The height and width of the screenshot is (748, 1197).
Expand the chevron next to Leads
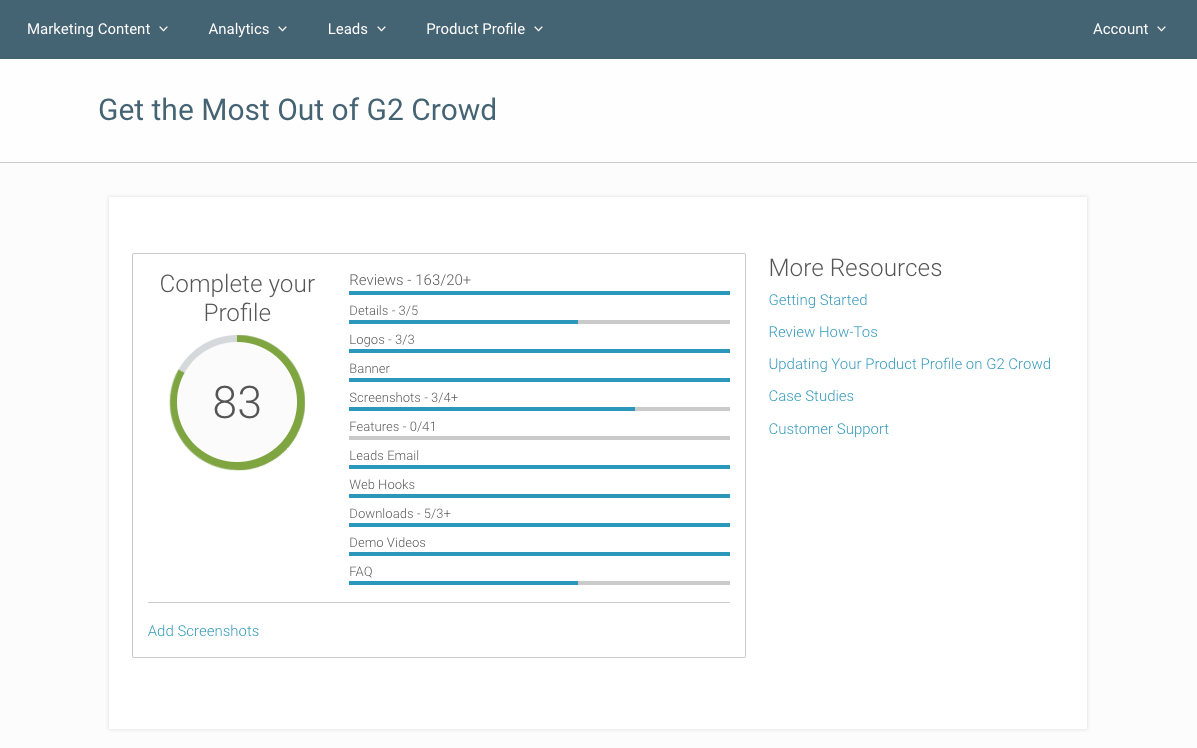pyautogui.click(x=382, y=29)
